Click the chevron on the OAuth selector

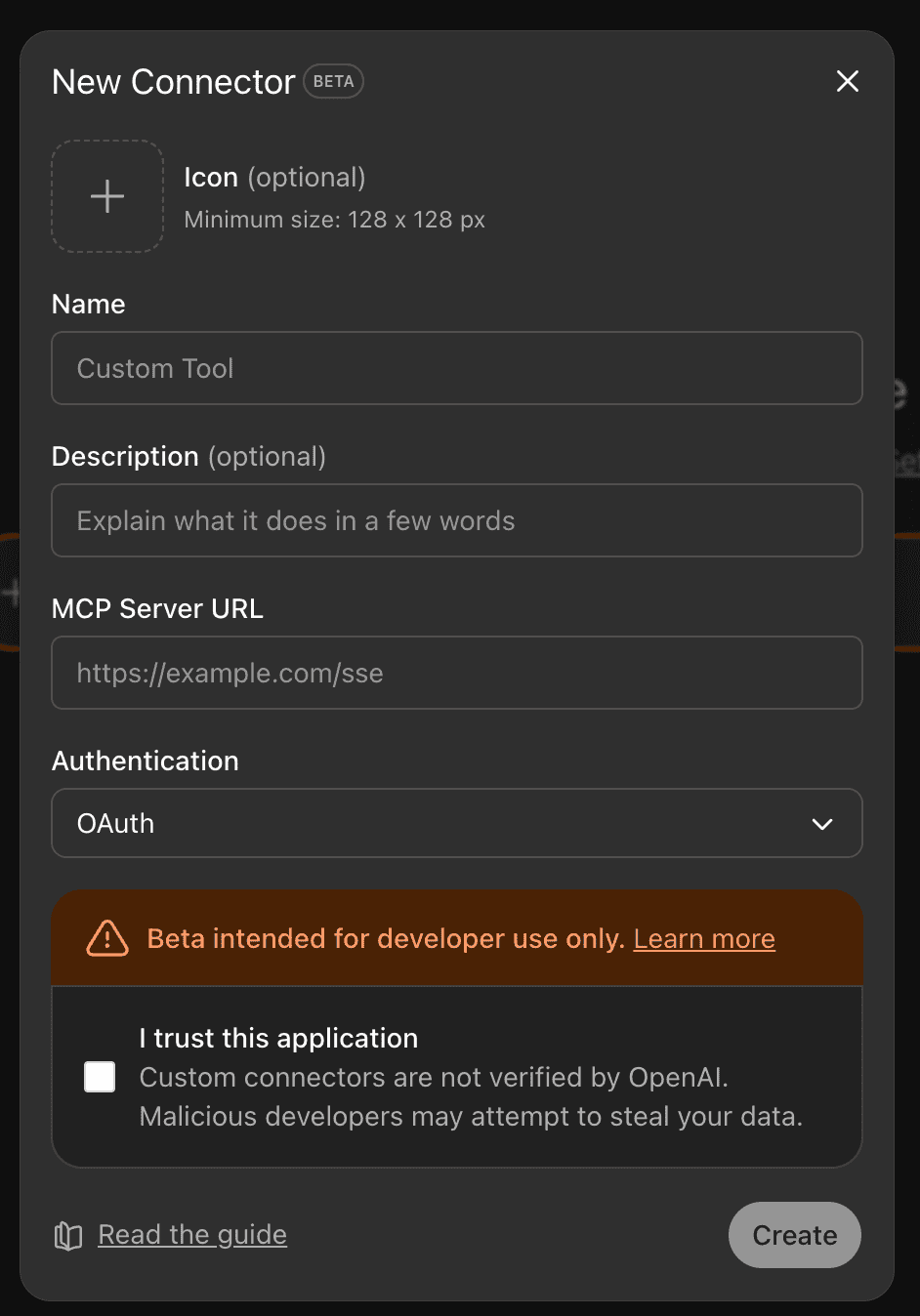821,823
